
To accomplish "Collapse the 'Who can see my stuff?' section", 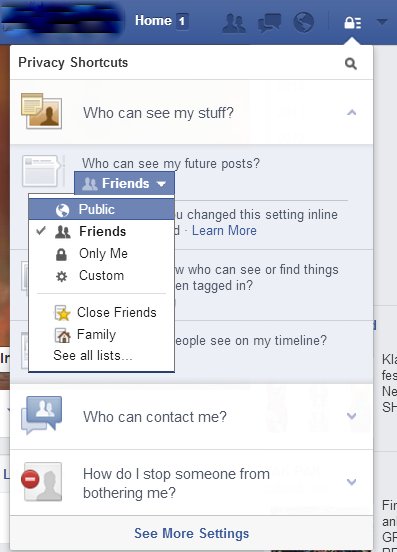I will pos(351,112).
